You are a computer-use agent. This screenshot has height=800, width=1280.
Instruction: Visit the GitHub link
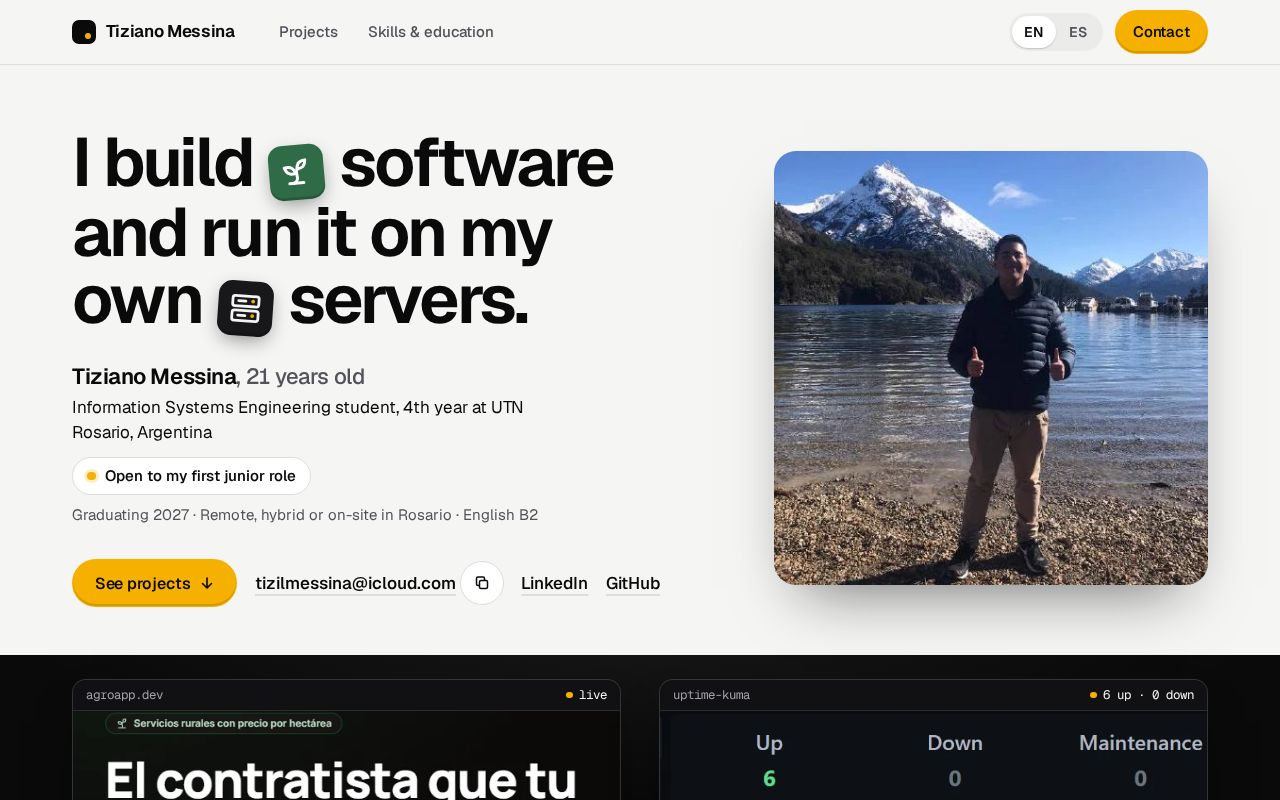pos(633,583)
